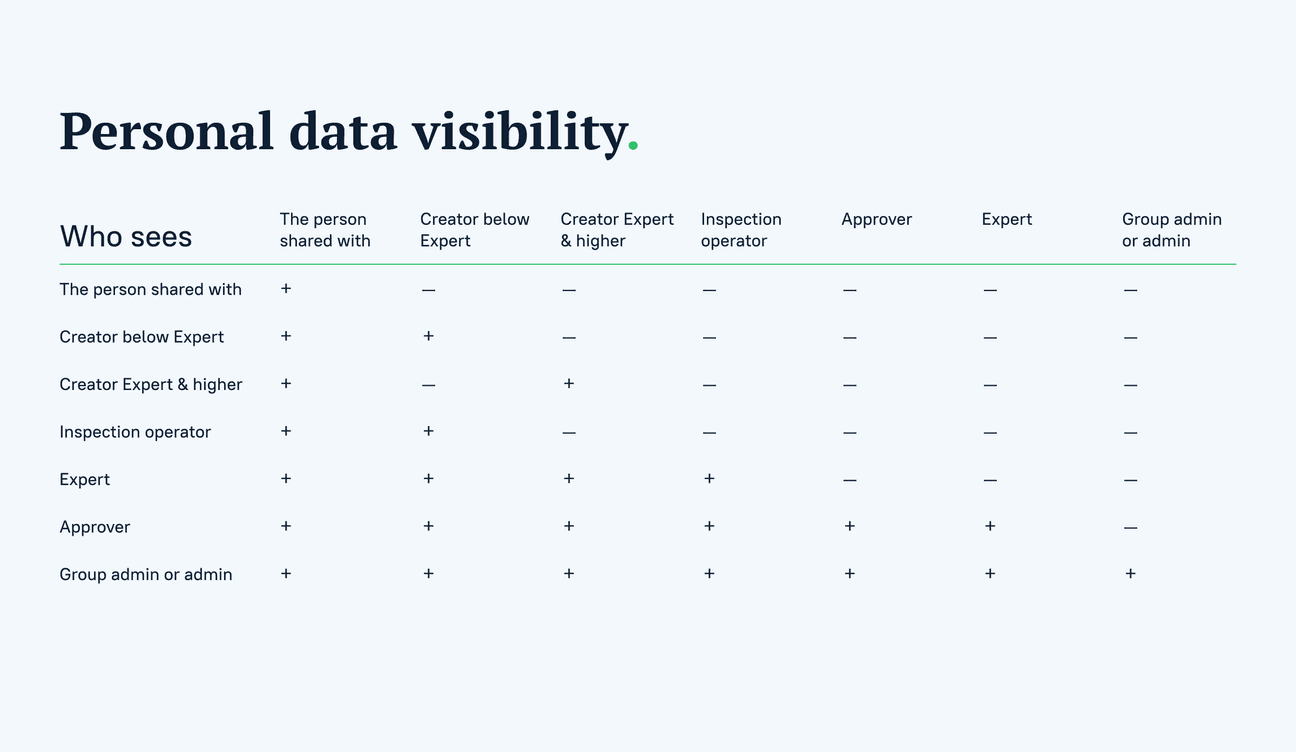Click the minus in Inspection operator row, Inspection operator column
This screenshot has width=1296, height=752.
(x=709, y=433)
